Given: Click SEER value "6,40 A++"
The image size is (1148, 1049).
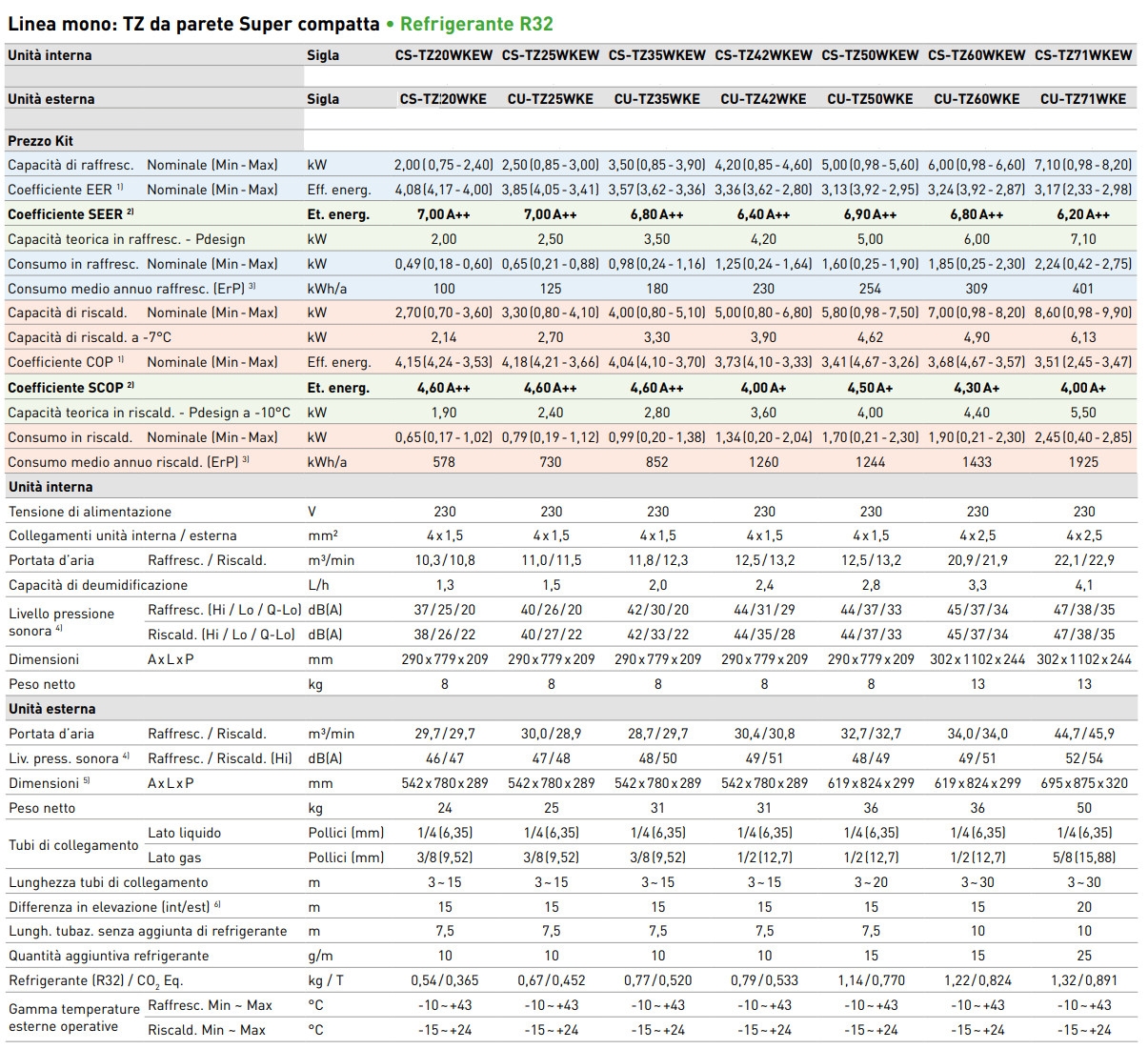Looking at the screenshot, I should 764,214.
